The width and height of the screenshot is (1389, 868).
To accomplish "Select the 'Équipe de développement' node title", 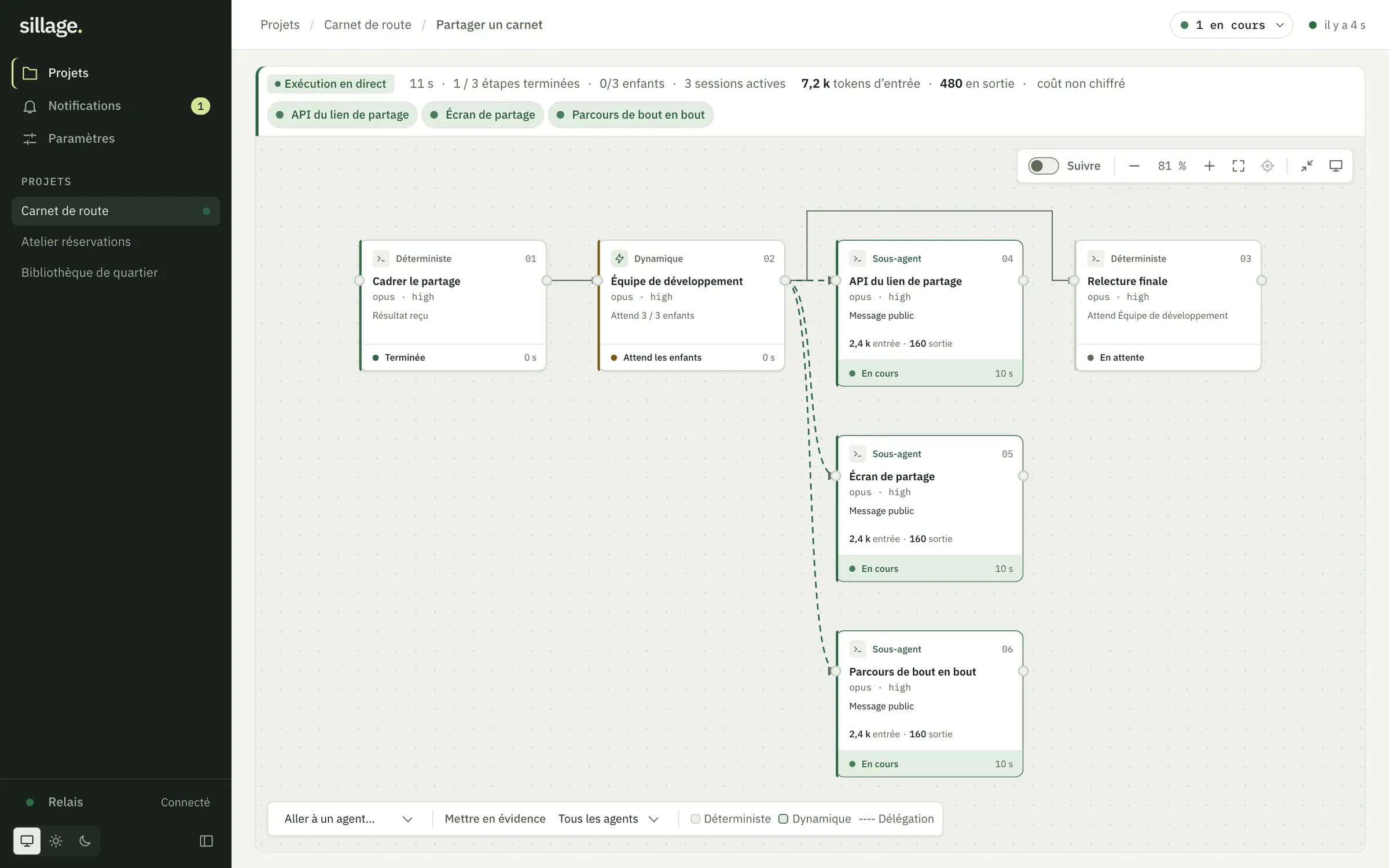I will click(x=677, y=281).
